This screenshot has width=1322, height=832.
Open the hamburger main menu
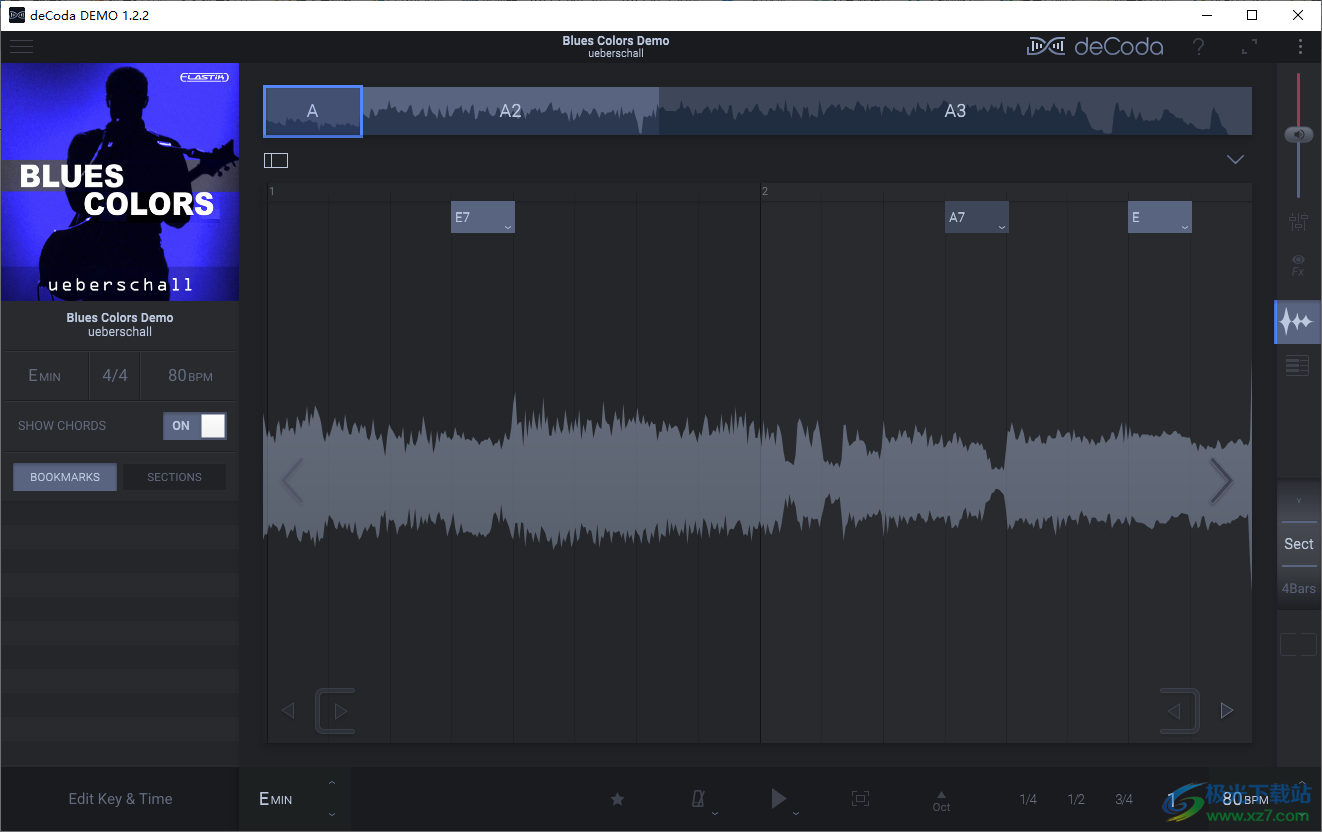(21, 46)
